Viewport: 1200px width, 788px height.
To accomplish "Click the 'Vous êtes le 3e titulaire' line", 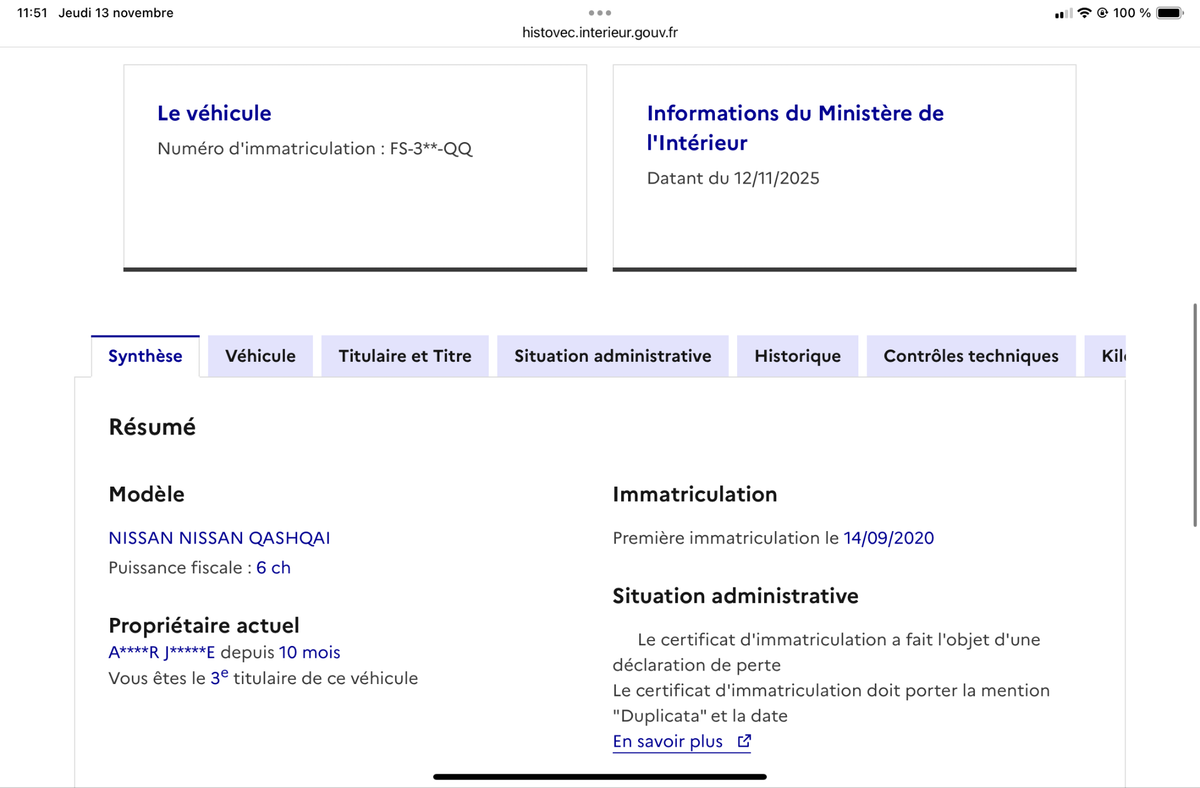I will pos(263,678).
